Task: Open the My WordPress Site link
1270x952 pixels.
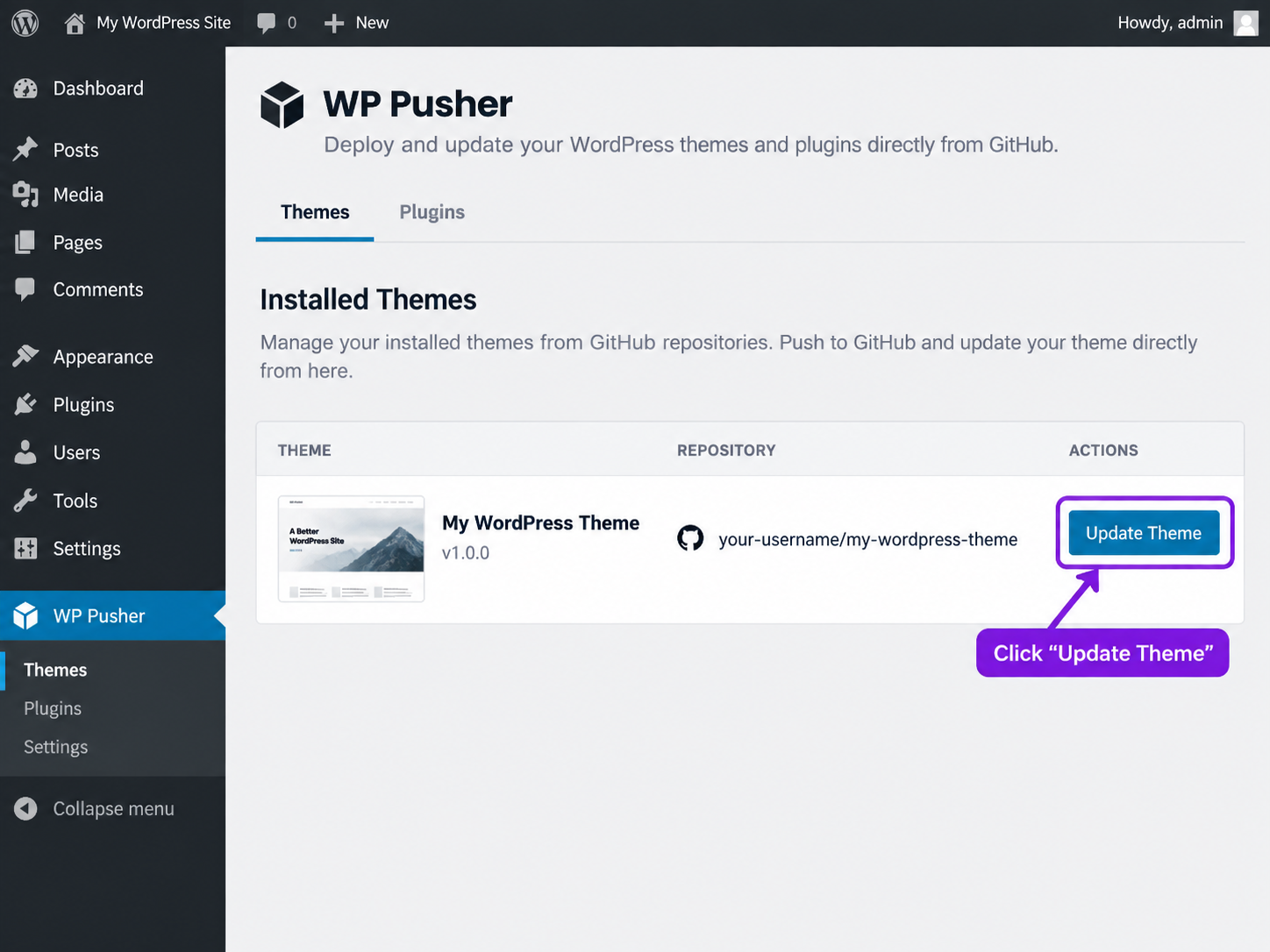Action: (164, 23)
